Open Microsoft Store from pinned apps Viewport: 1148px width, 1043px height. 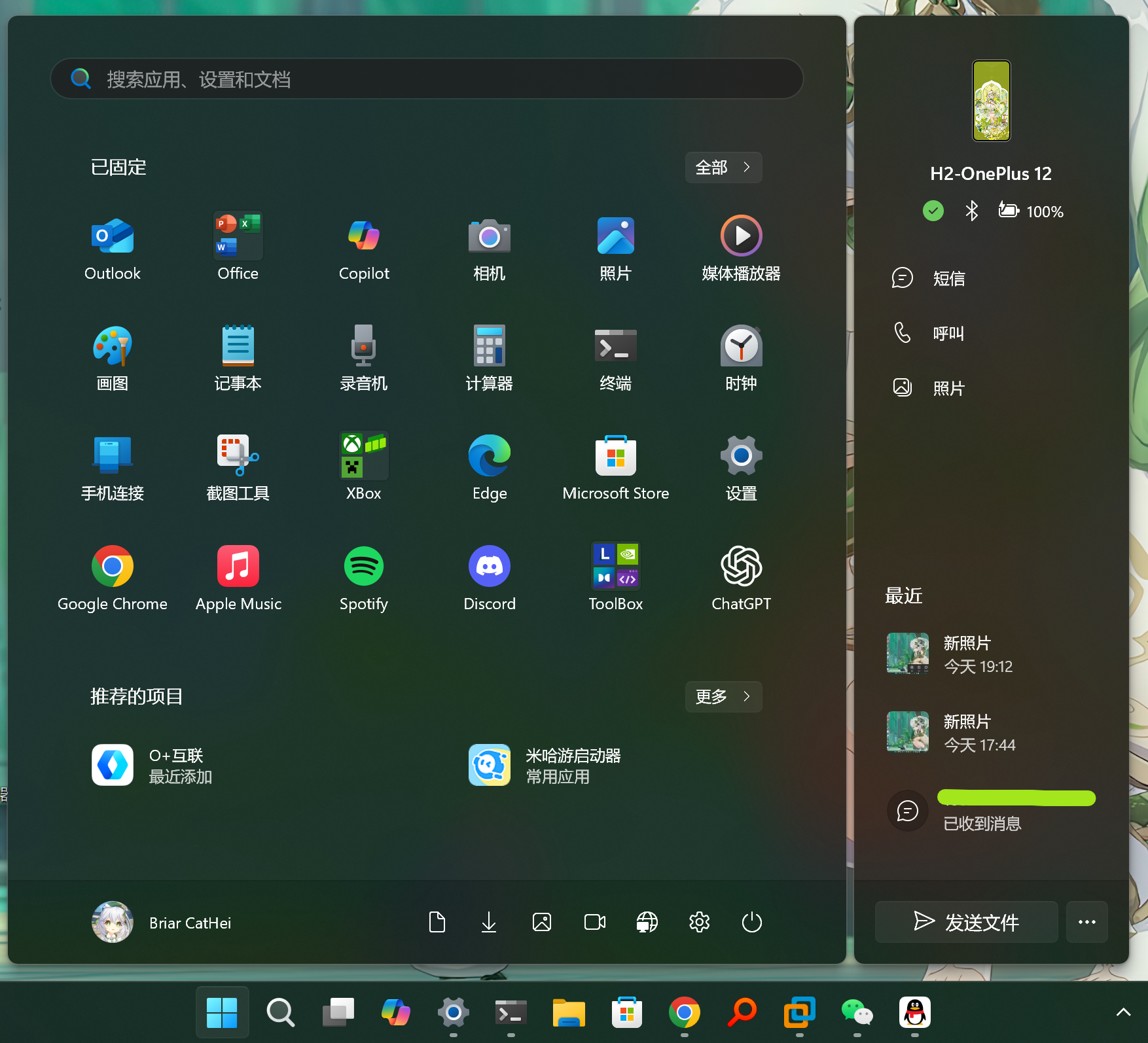[x=615, y=467]
